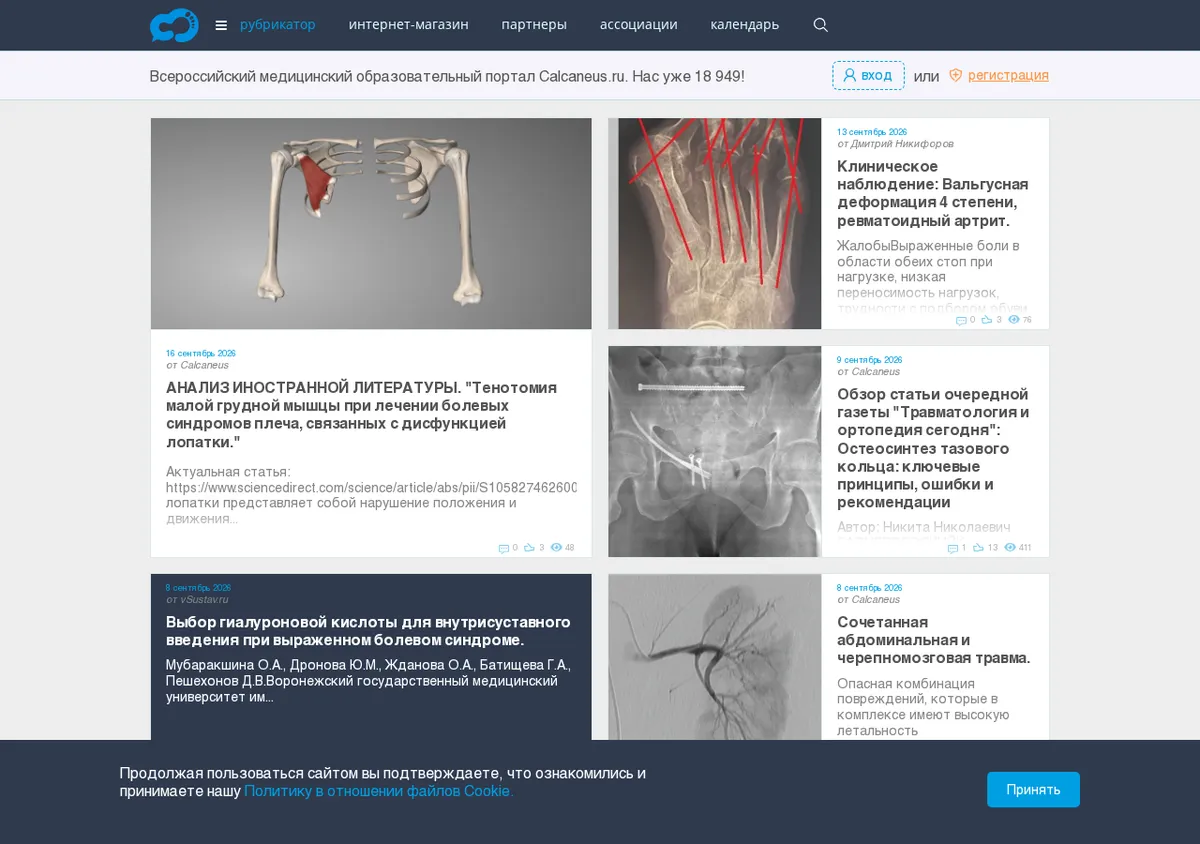Open the hamburger menu beside рубрикатор
This screenshot has height=844, width=1200.
pyautogui.click(x=221, y=25)
